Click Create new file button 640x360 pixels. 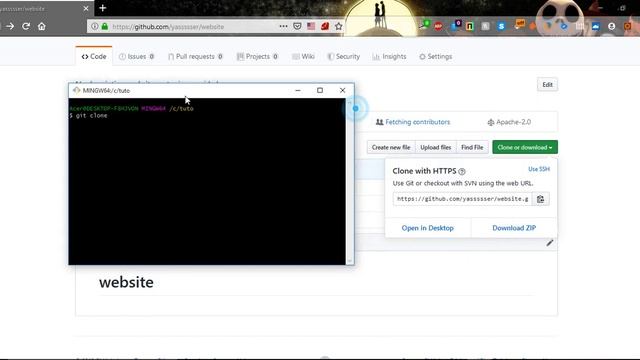tap(391, 147)
